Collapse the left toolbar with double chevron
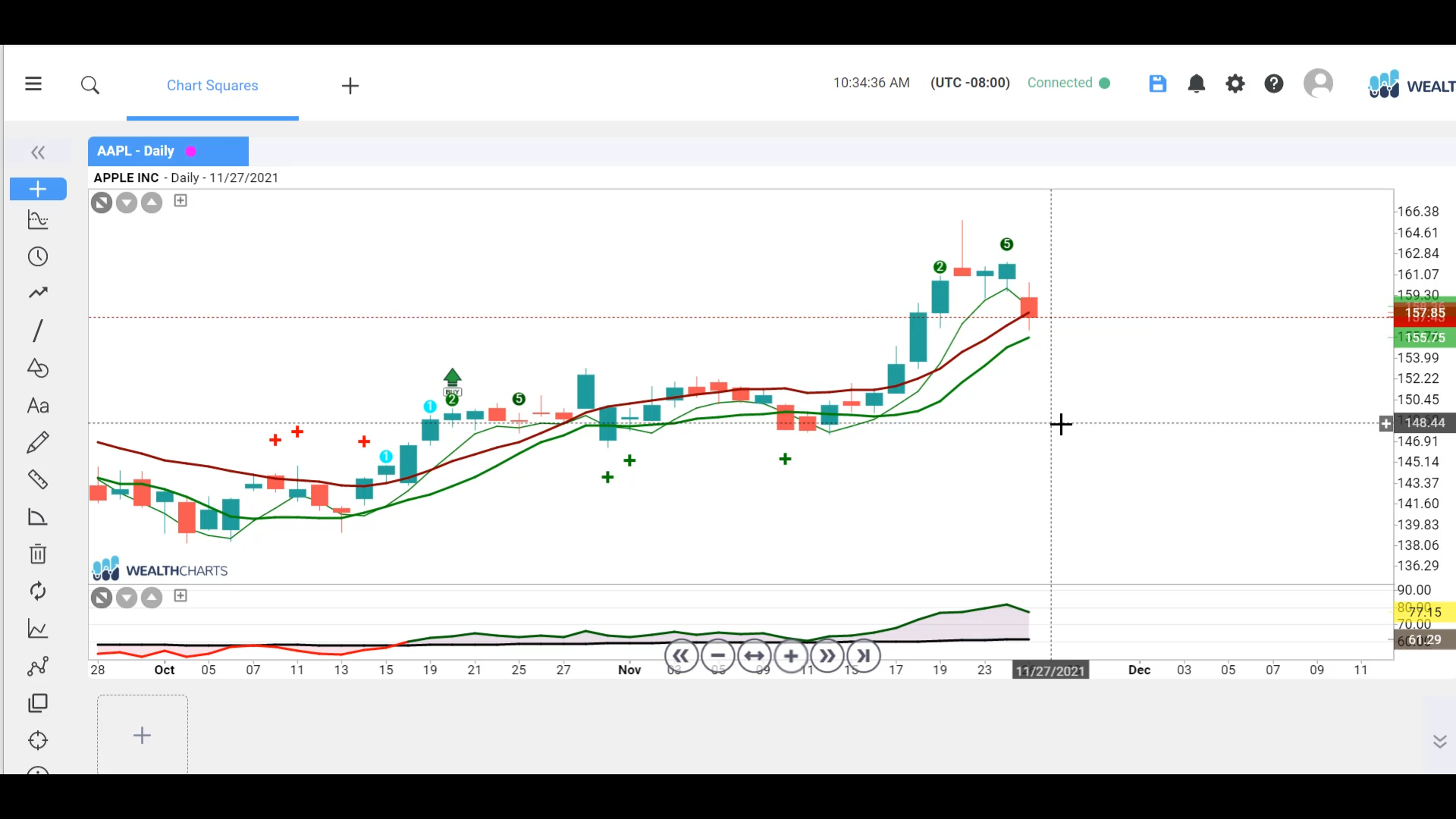The height and width of the screenshot is (819, 1456). 38,152
